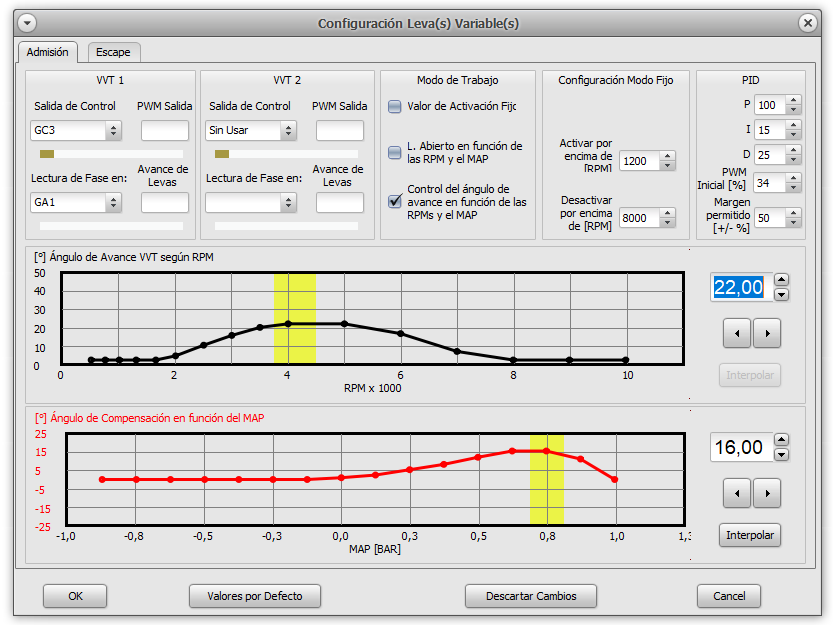833x625 pixels.
Task: Switch to the Escape tab
Action: coord(113,52)
